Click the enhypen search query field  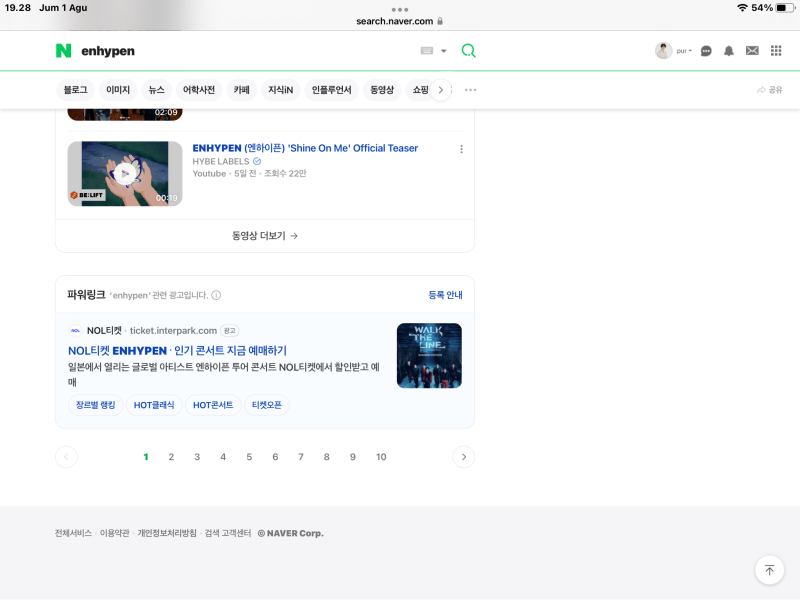[247, 51]
